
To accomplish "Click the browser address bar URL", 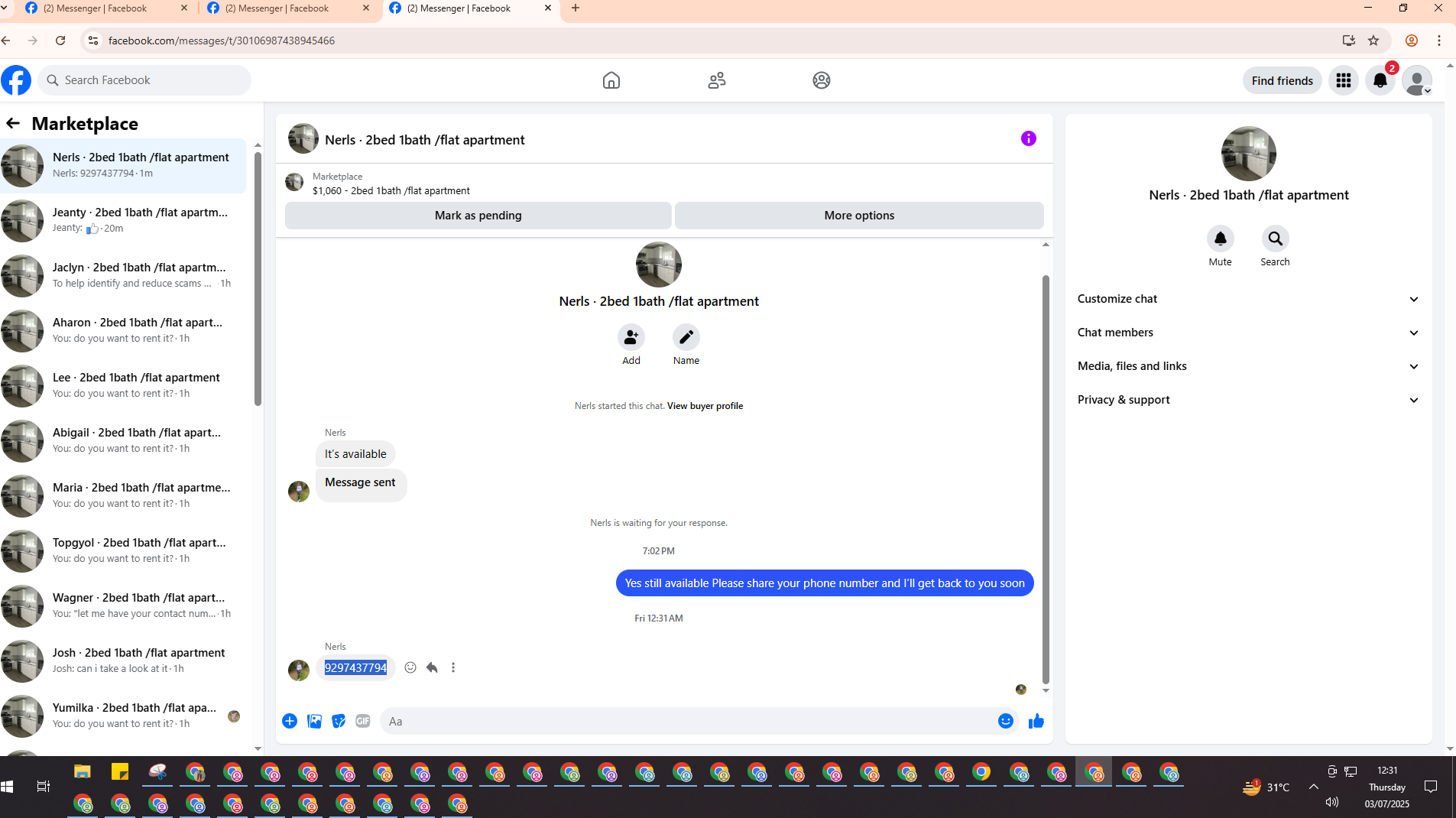I will coord(222,41).
